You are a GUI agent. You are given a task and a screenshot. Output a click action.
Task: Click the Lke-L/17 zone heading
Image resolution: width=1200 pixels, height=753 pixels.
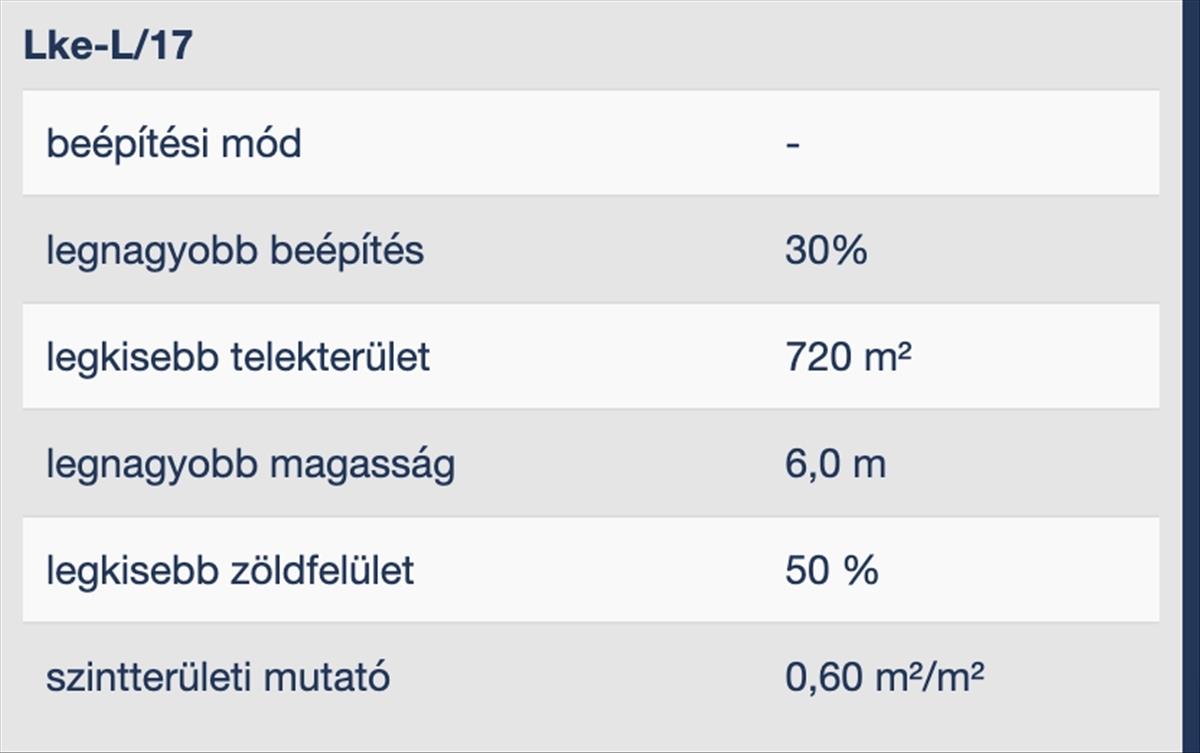[108, 46]
